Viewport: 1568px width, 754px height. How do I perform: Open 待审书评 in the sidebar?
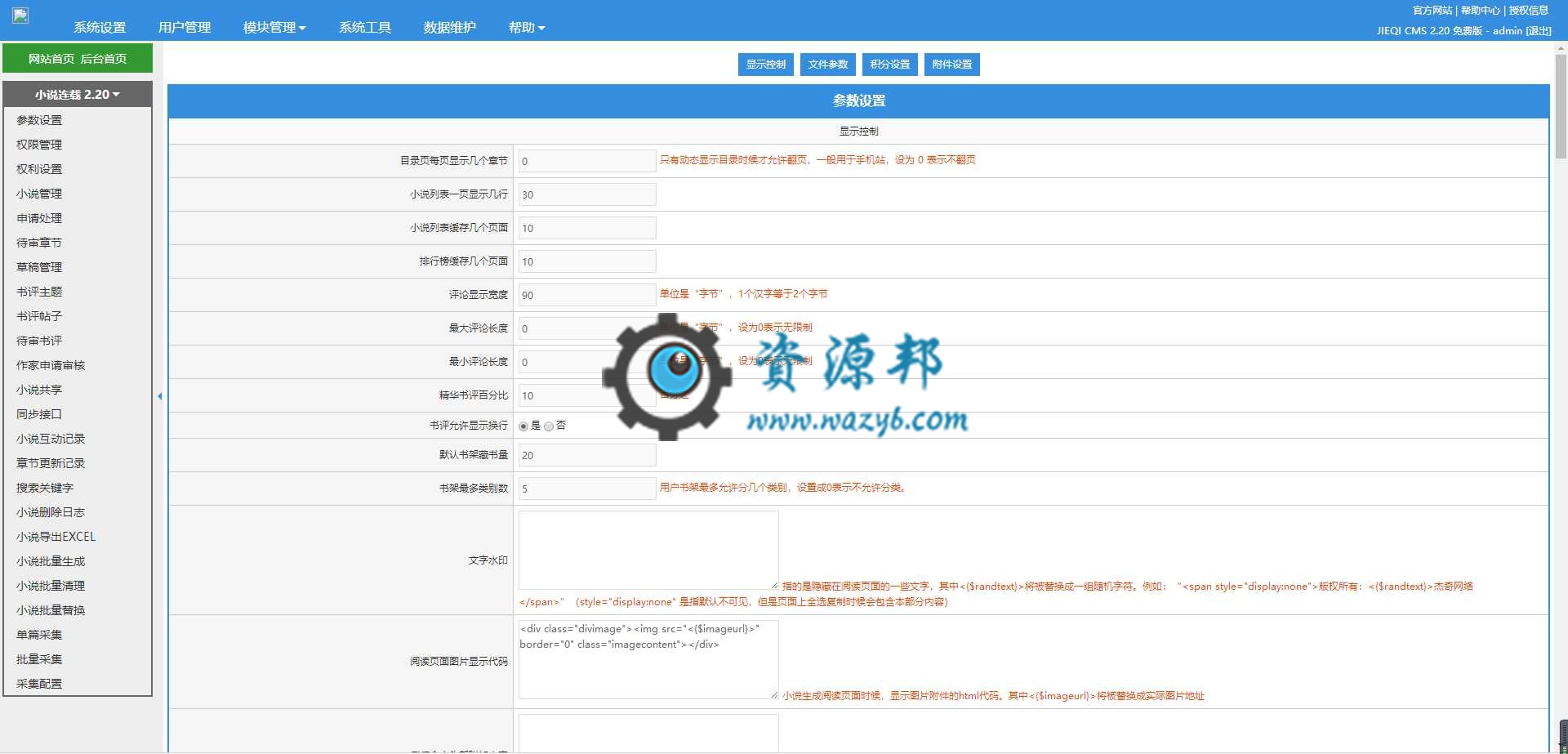coord(39,341)
